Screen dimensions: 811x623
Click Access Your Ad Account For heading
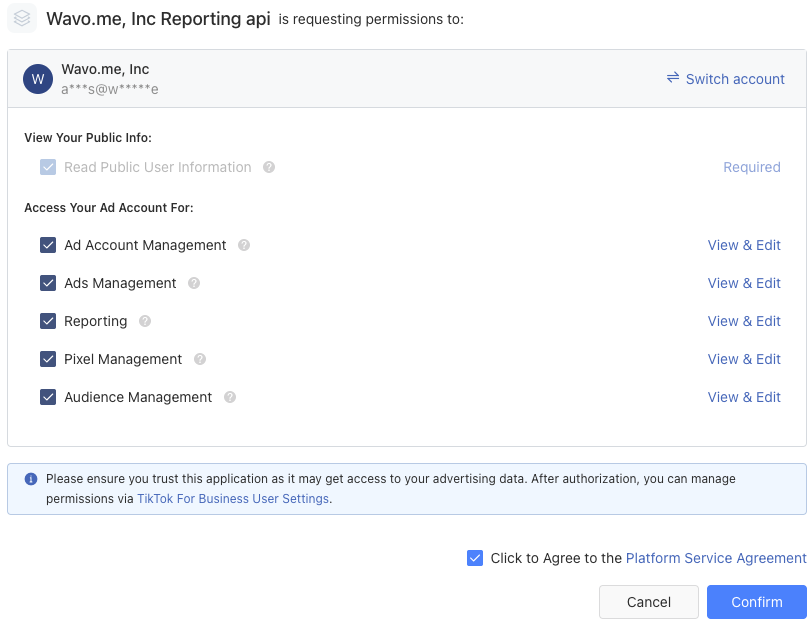pyautogui.click(x=109, y=208)
